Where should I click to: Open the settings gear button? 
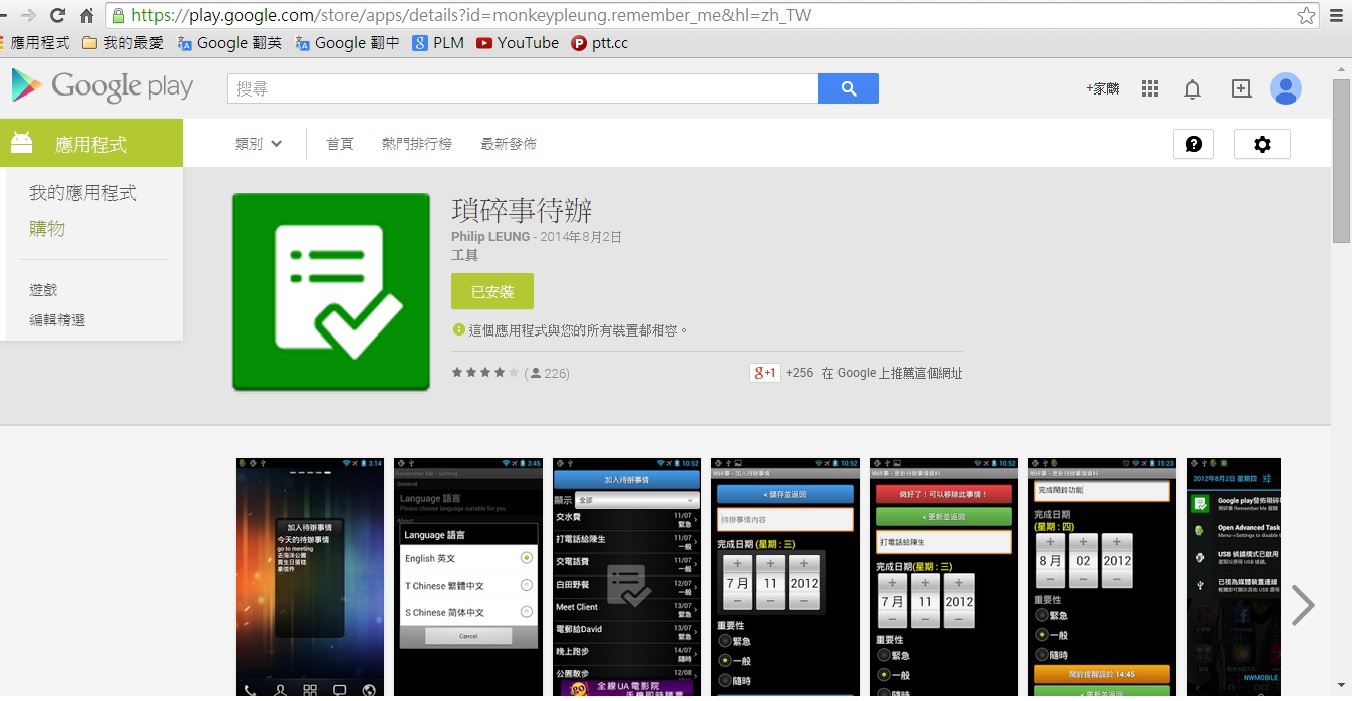coord(1262,144)
